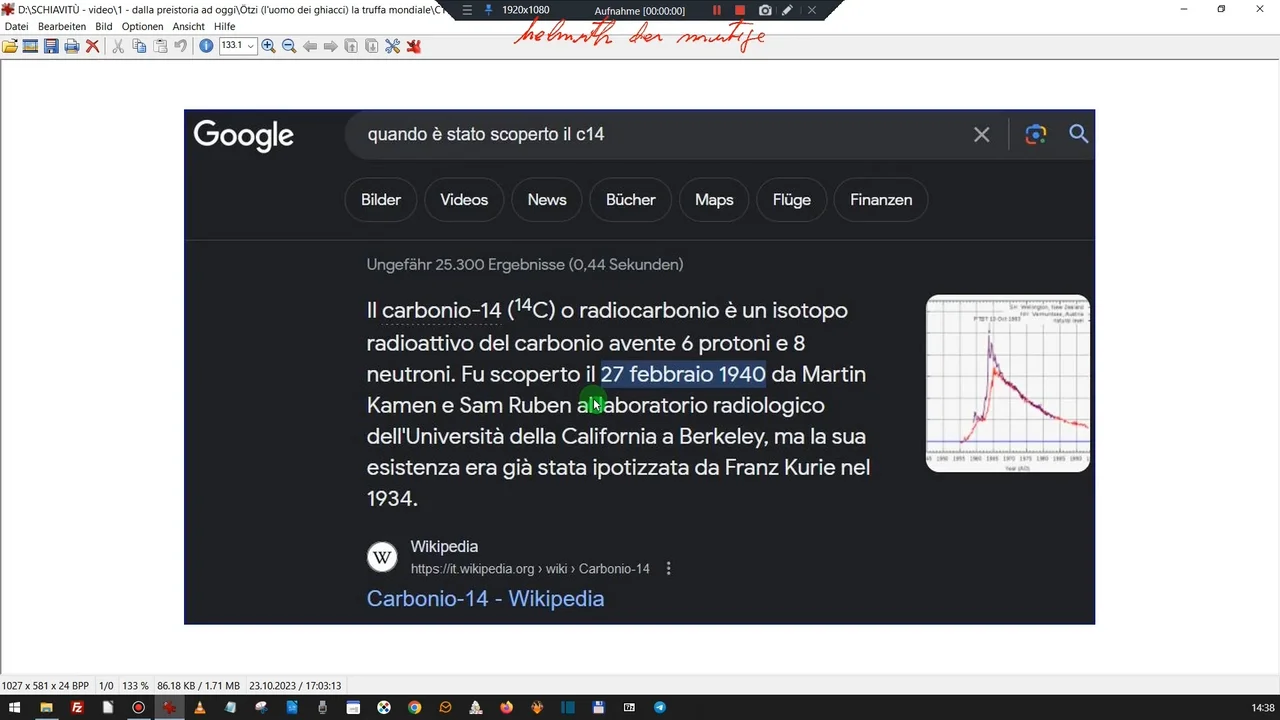
Task: Save image with blue floppy icon
Action: pos(51,46)
